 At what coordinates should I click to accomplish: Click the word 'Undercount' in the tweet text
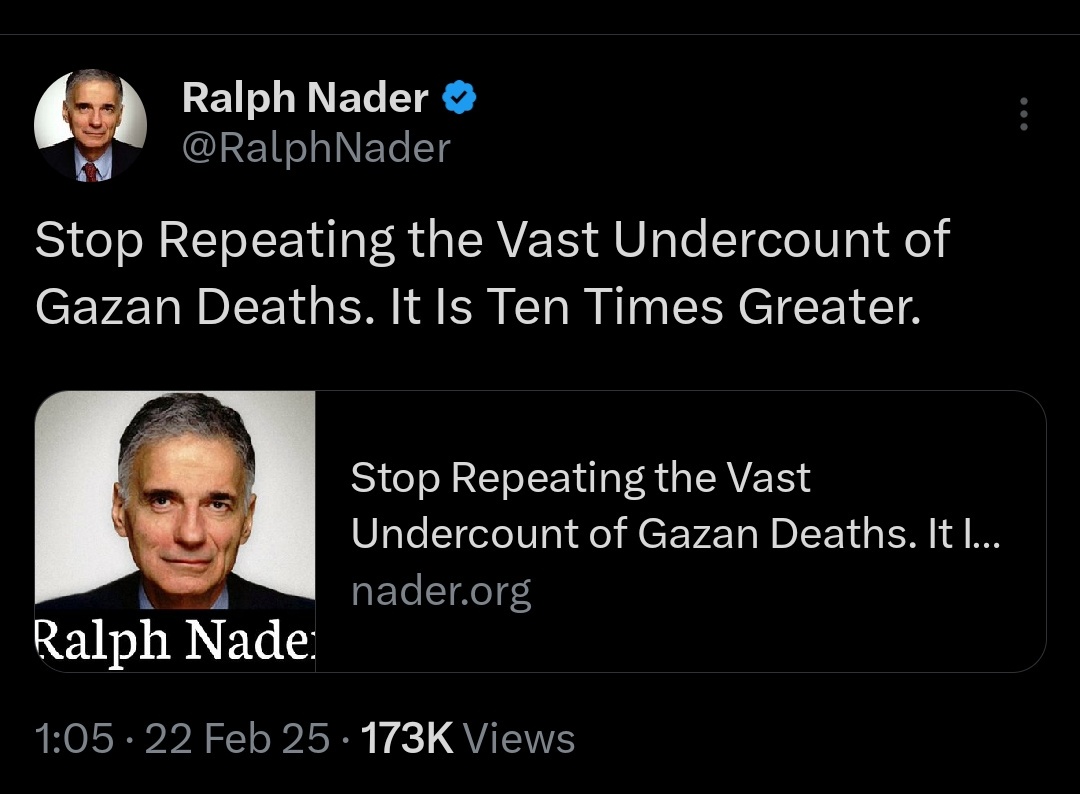click(x=751, y=240)
